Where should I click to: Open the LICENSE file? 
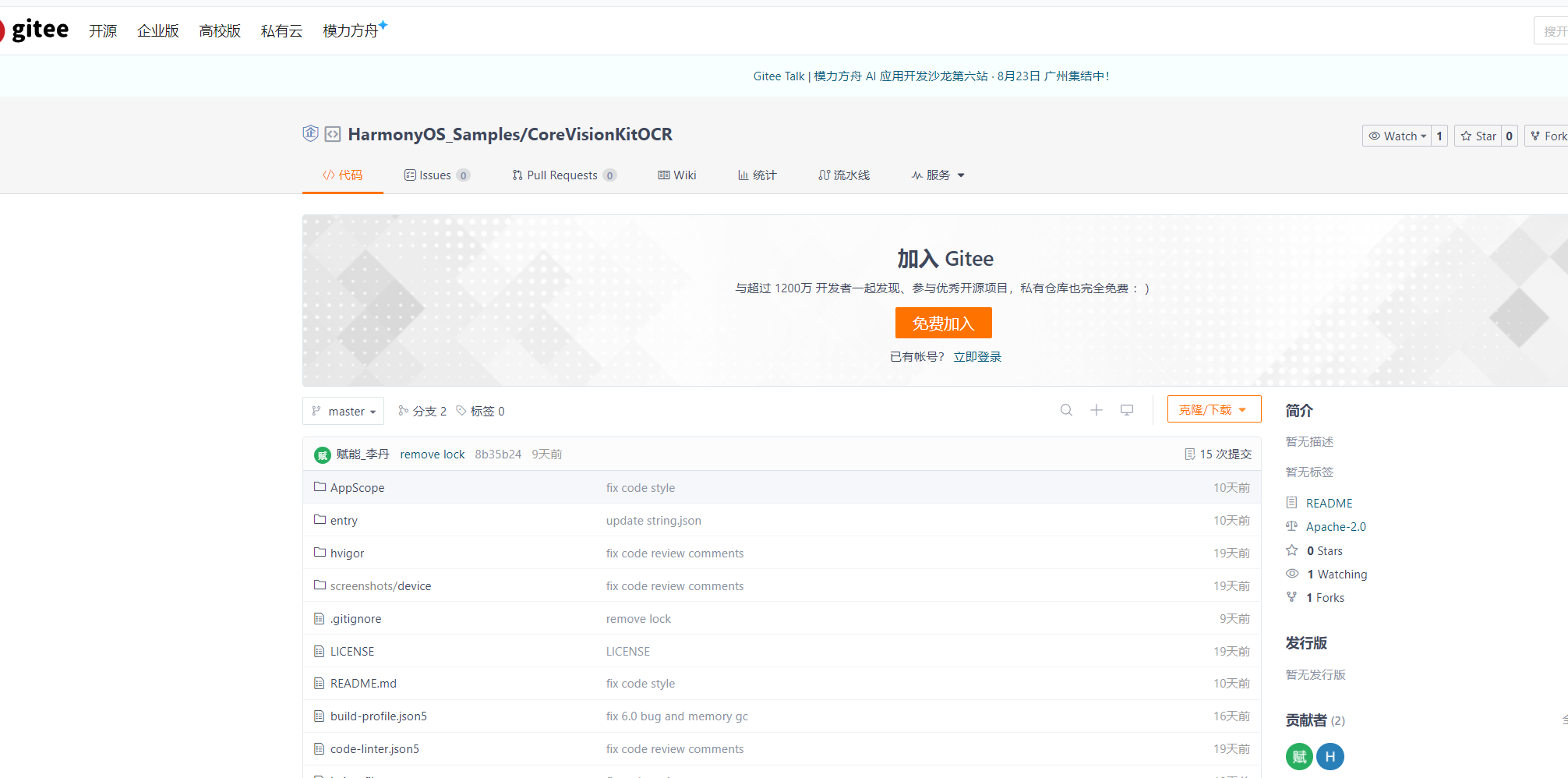point(351,651)
